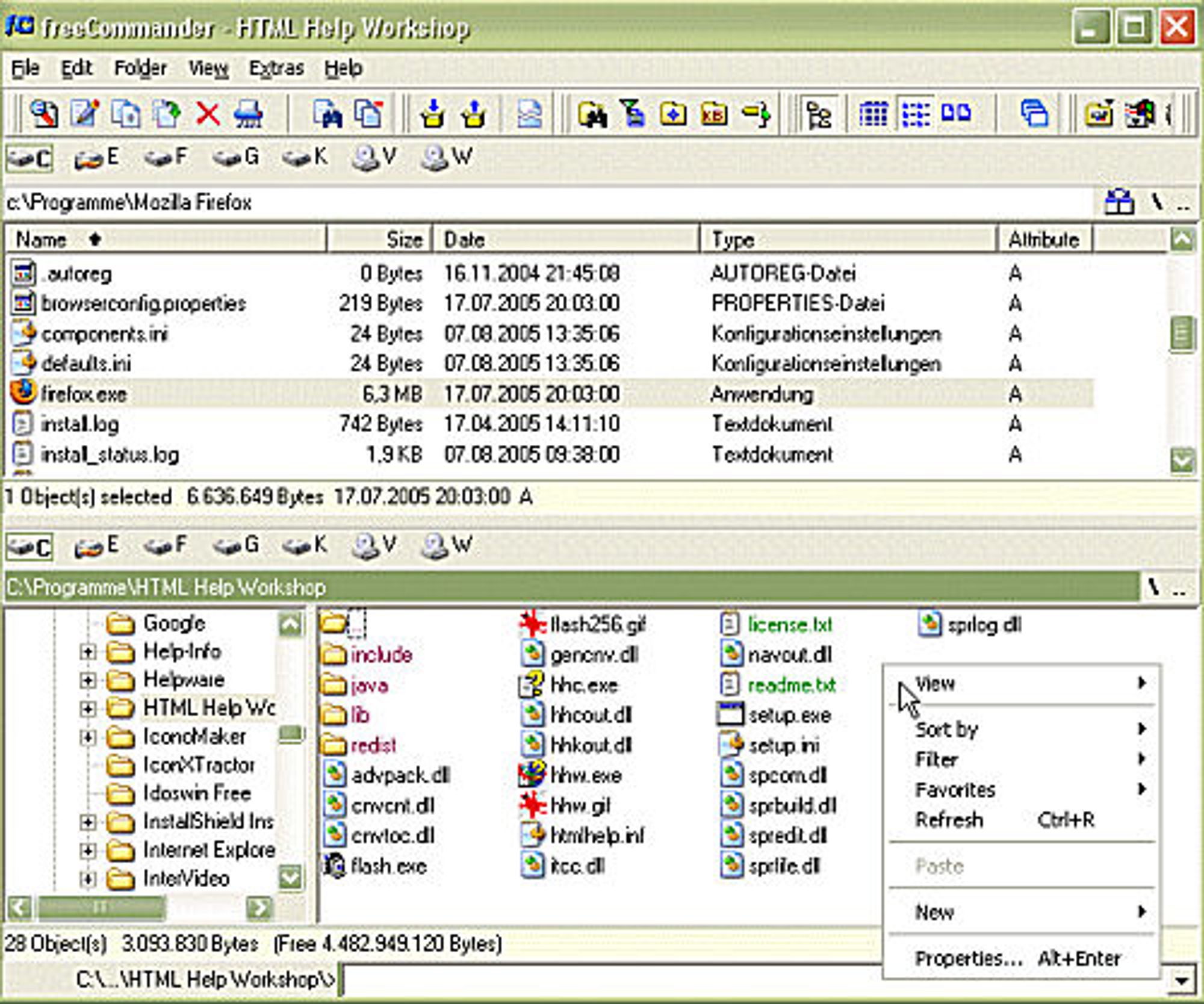This screenshot has height=1004, width=1204.
Task: Select drive E in the top drive bar
Action: [96, 158]
